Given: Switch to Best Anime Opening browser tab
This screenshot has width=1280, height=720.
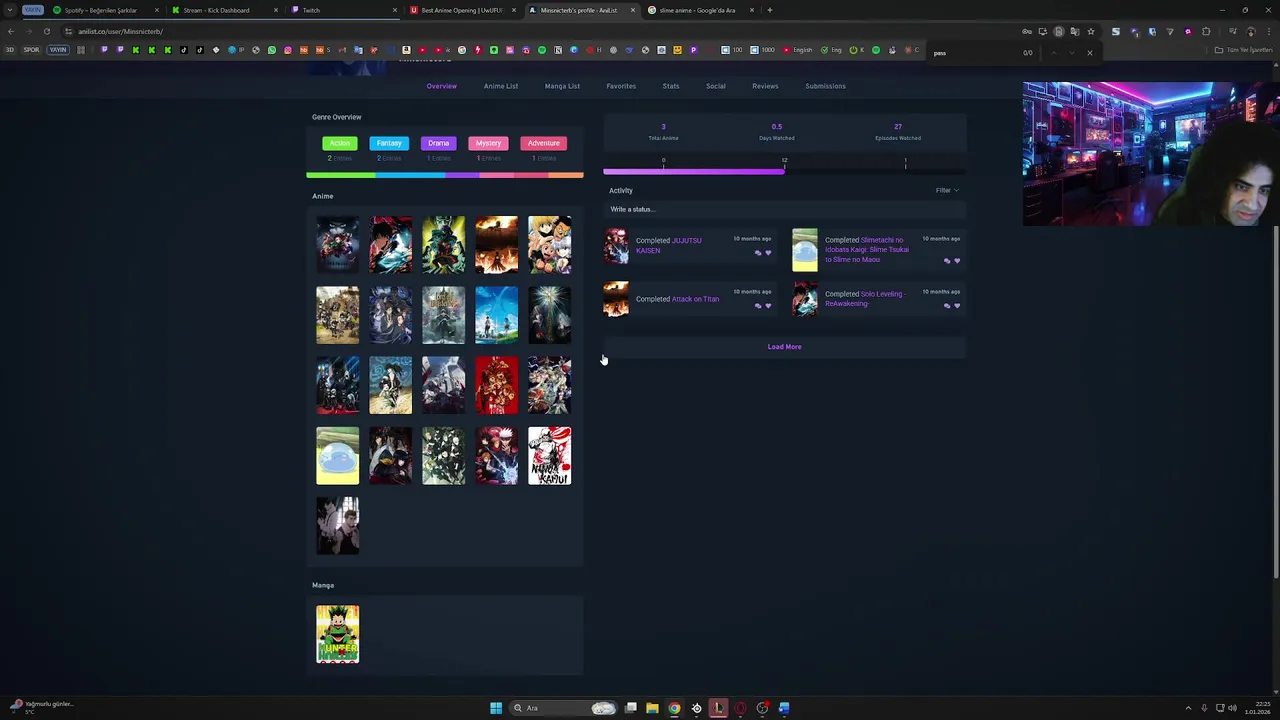Looking at the screenshot, I should [462, 10].
